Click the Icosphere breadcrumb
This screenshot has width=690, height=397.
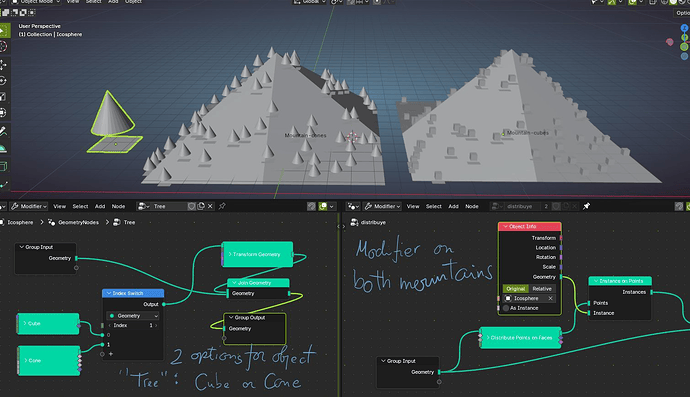pyautogui.click(x=20, y=222)
